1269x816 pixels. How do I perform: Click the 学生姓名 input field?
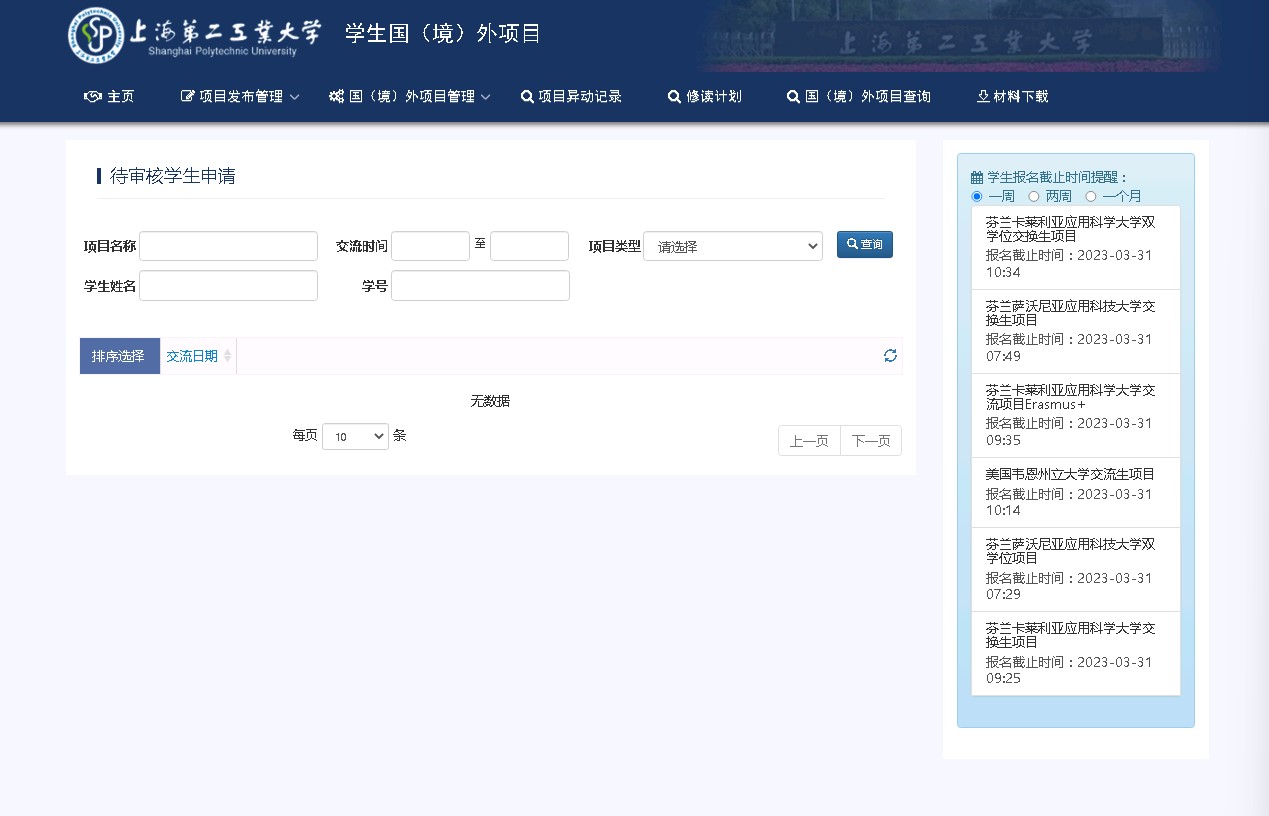[228, 286]
